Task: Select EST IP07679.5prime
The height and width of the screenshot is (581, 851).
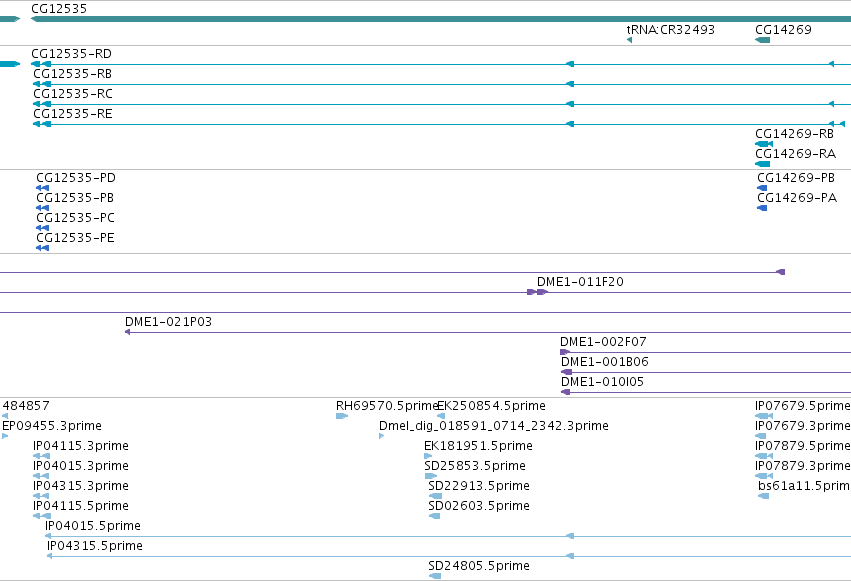Action: coord(803,406)
